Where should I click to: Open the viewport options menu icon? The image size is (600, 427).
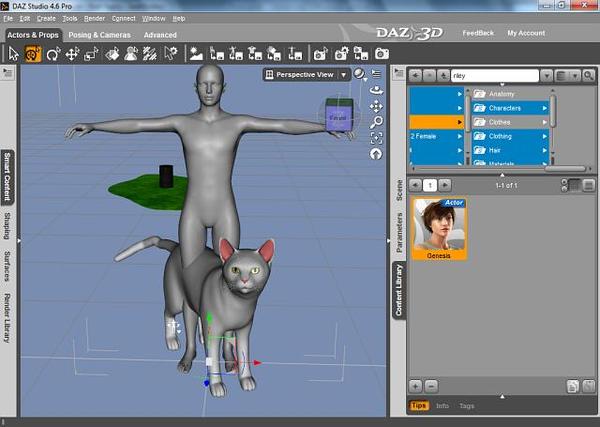pyautogui.click(x=377, y=74)
